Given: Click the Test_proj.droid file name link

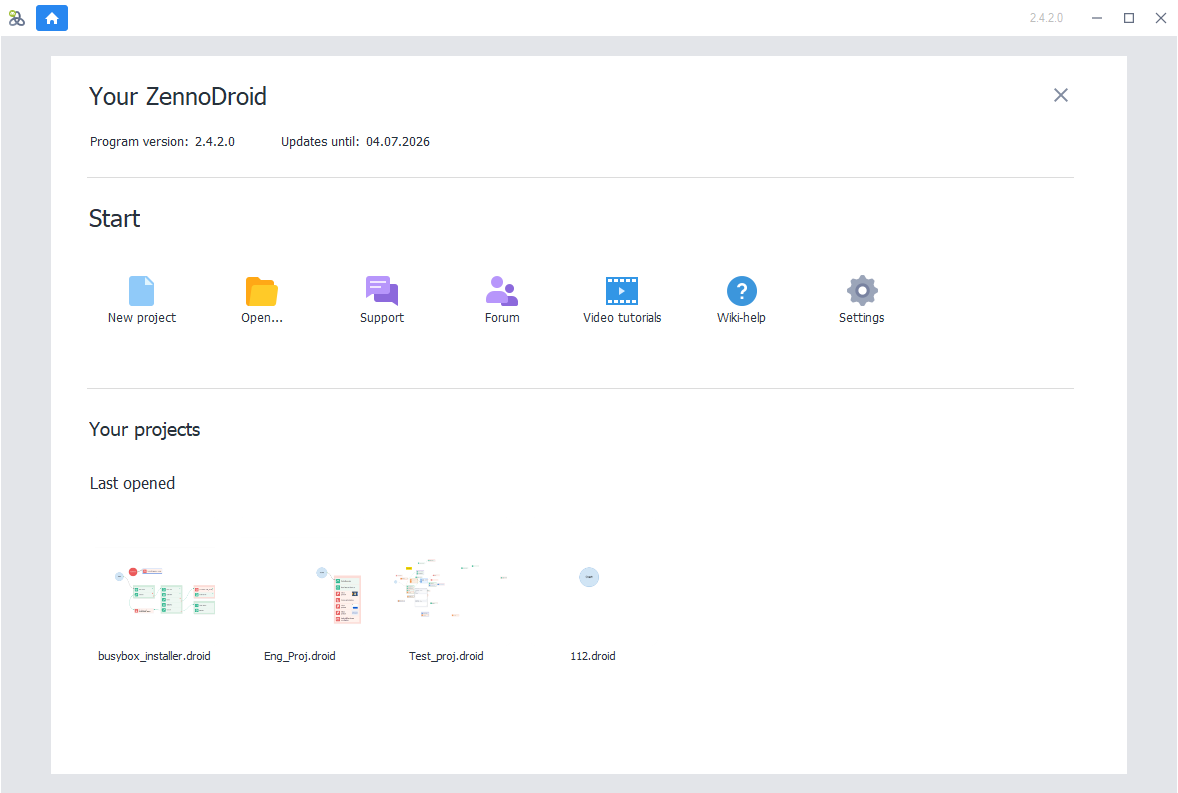Looking at the screenshot, I should point(446,656).
